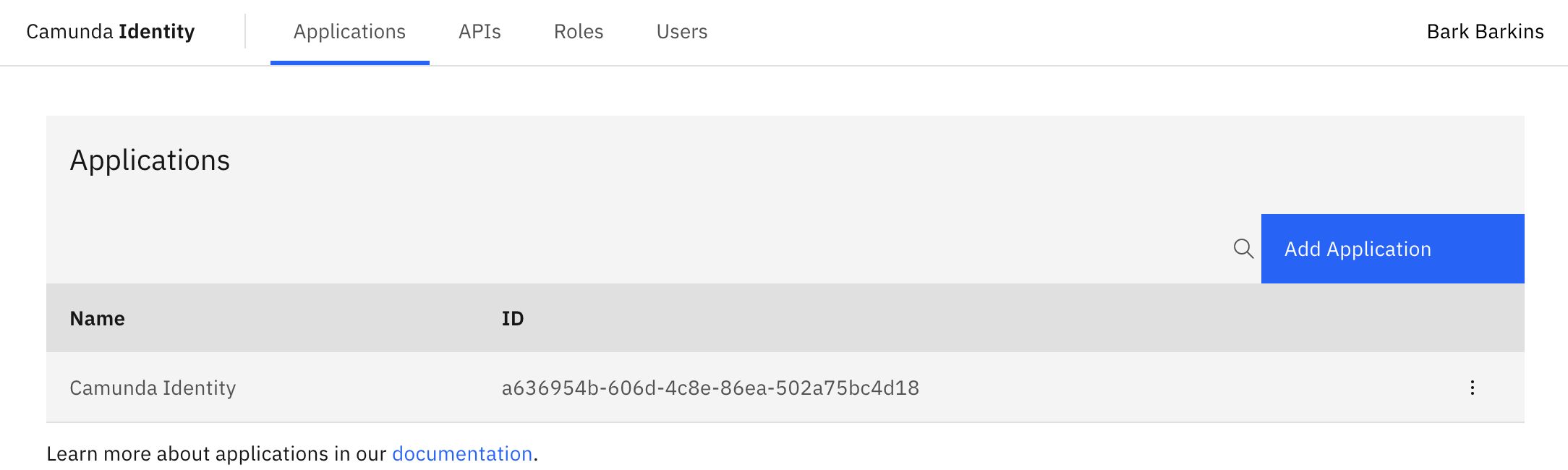Click the application ID a636954b-606d-4c8e-86ea-502a75bc4d18

(x=710, y=388)
